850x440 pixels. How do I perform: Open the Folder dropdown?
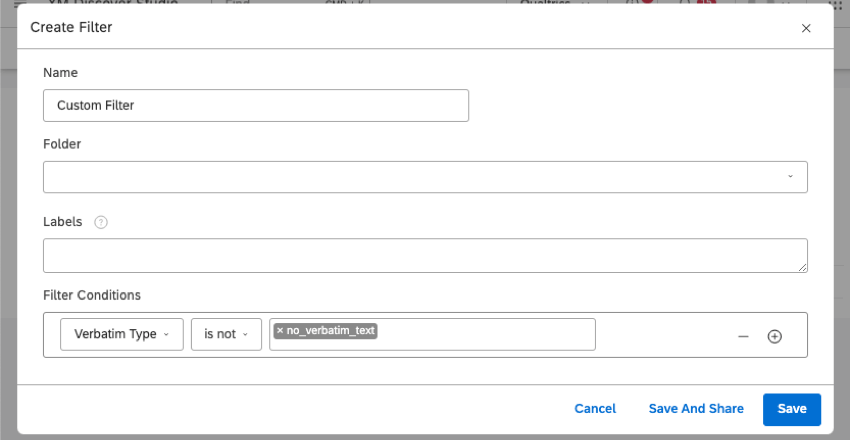[425, 176]
